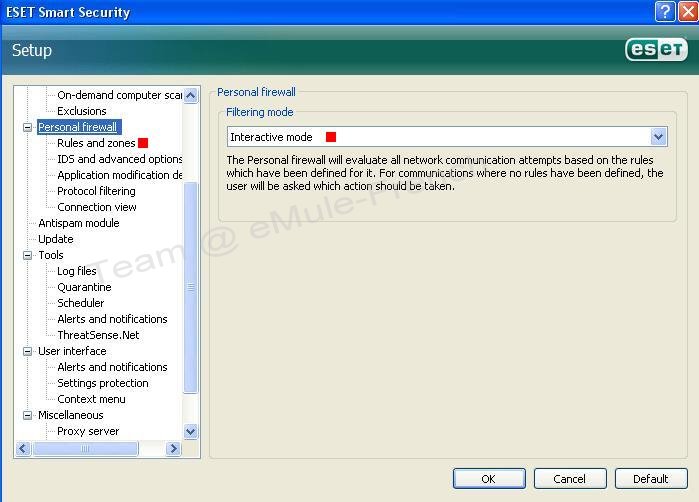Screen dimensions: 699x502
Task: Click horizontal scrollbar right arrow
Action: [x=173, y=449]
